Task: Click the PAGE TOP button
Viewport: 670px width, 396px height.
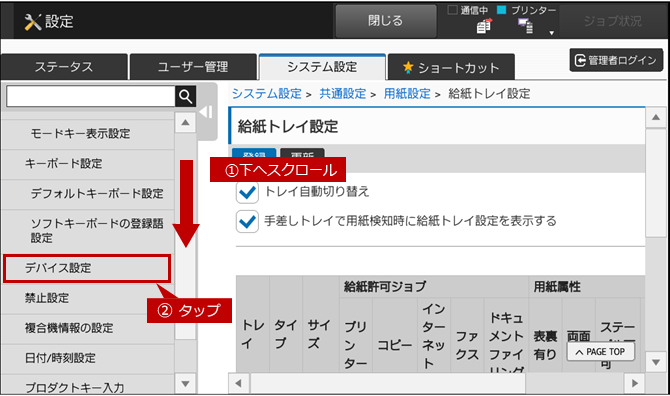Action: 600,352
